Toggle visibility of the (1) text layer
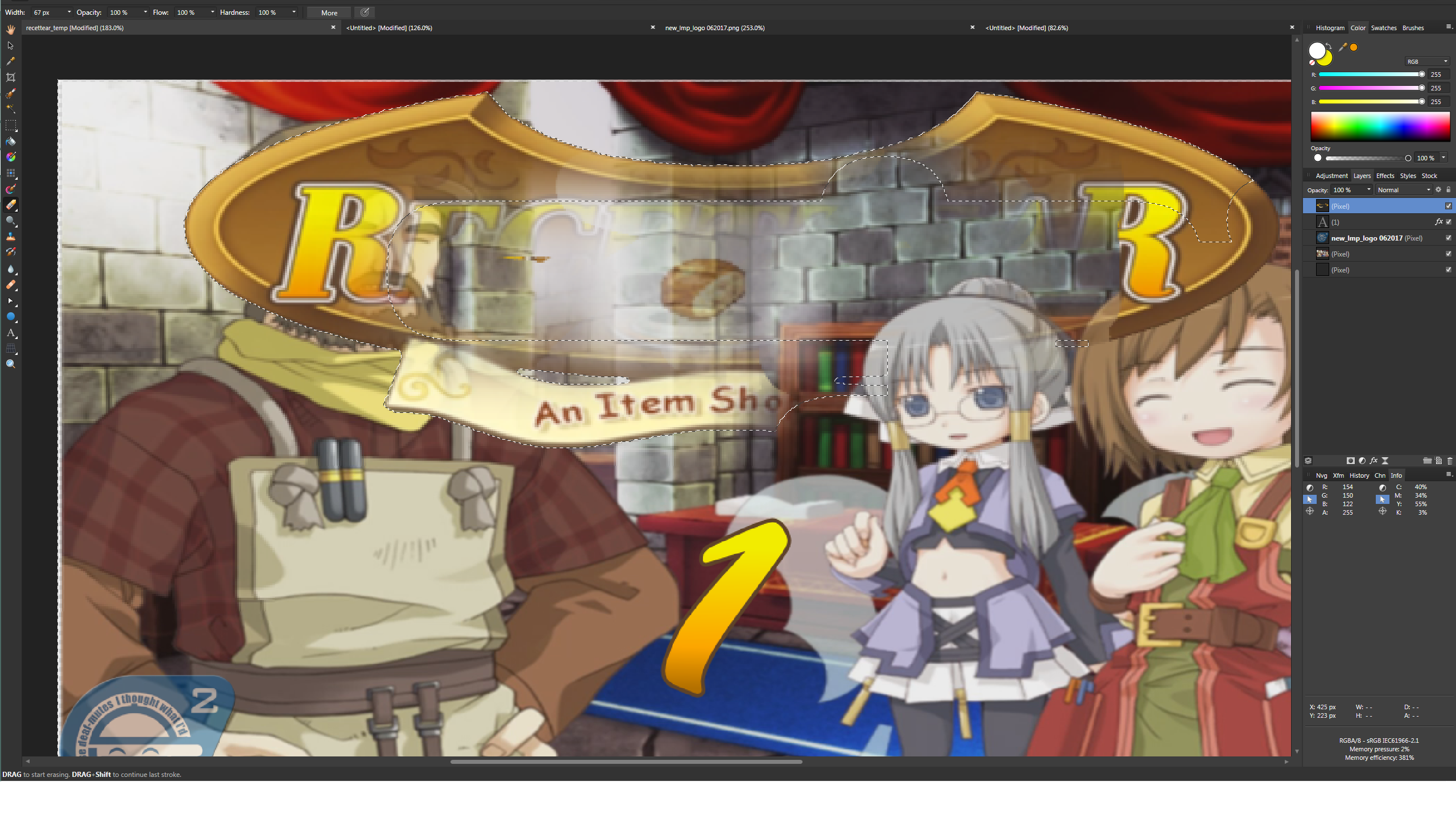The width and height of the screenshot is (1456, 819). pyautogui.click(x=1449, y=222)
